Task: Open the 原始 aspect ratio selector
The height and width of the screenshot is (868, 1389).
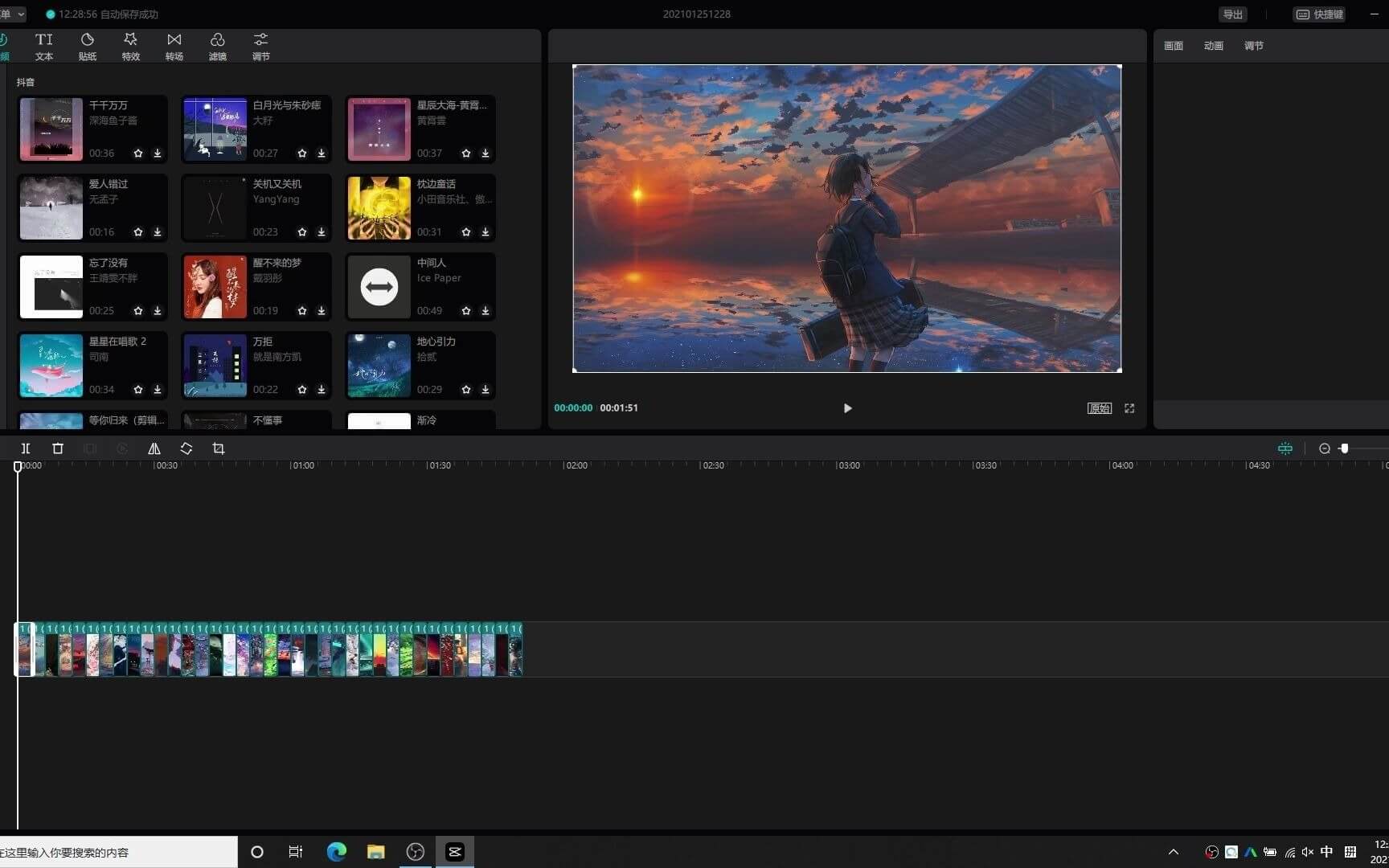Action: coord(1099,408)
